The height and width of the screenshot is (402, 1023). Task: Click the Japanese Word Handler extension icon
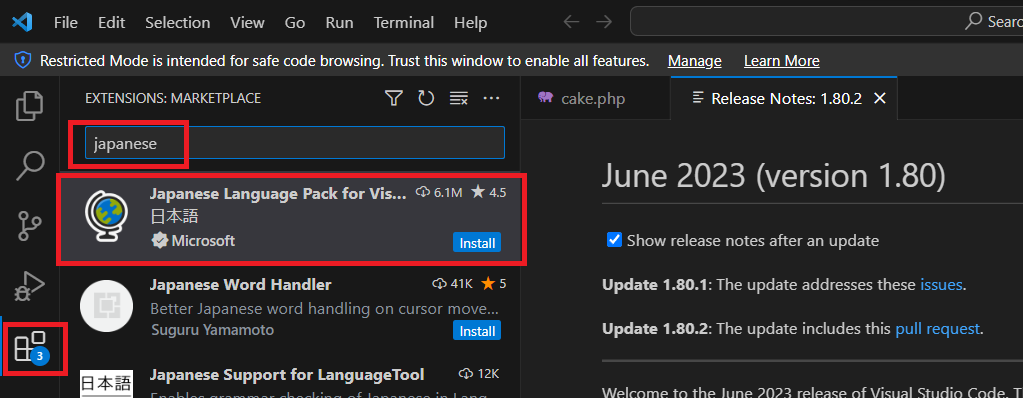tap(106, 305)
